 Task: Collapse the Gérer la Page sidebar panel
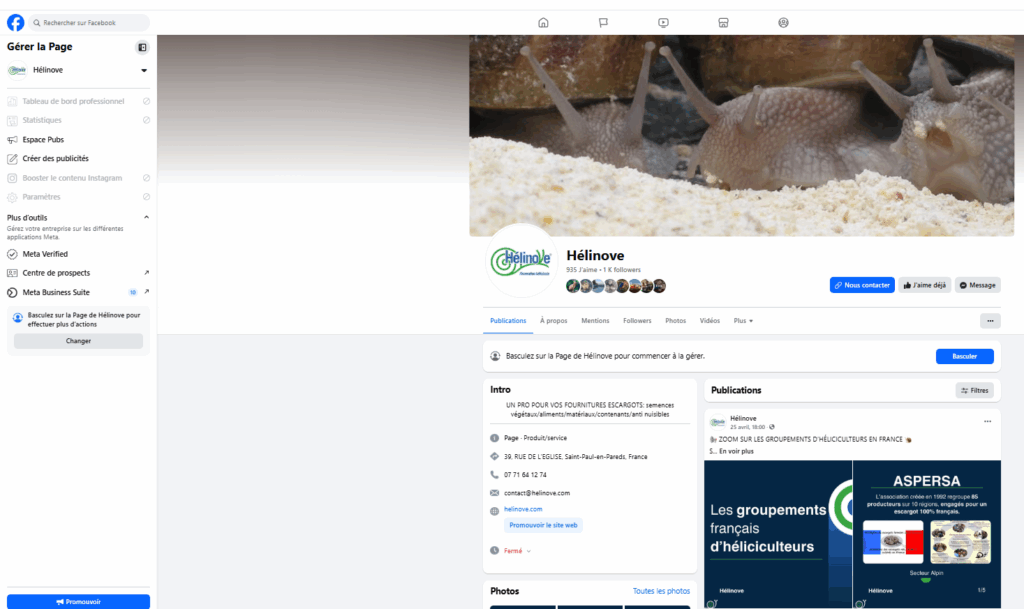pyautogui.click(x=142, y=47)
